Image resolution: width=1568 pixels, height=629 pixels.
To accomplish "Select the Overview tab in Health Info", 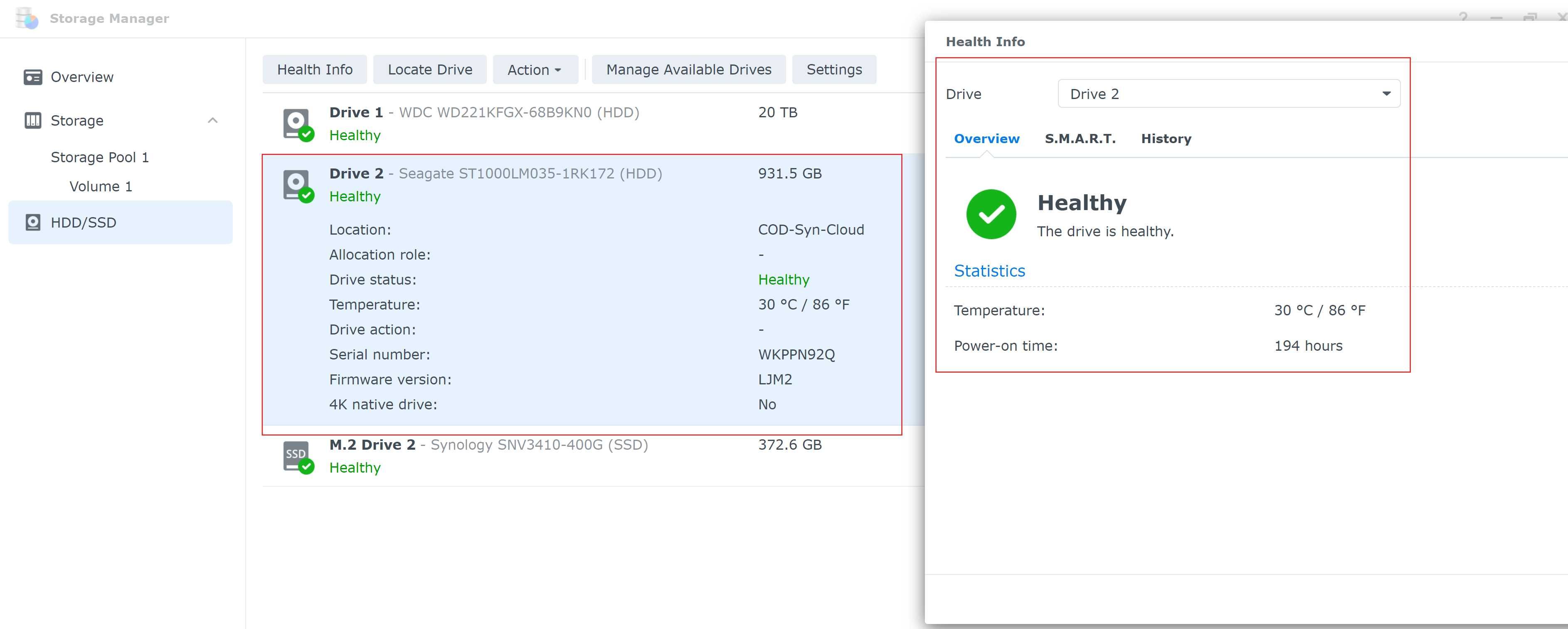I will coord(986,138).
